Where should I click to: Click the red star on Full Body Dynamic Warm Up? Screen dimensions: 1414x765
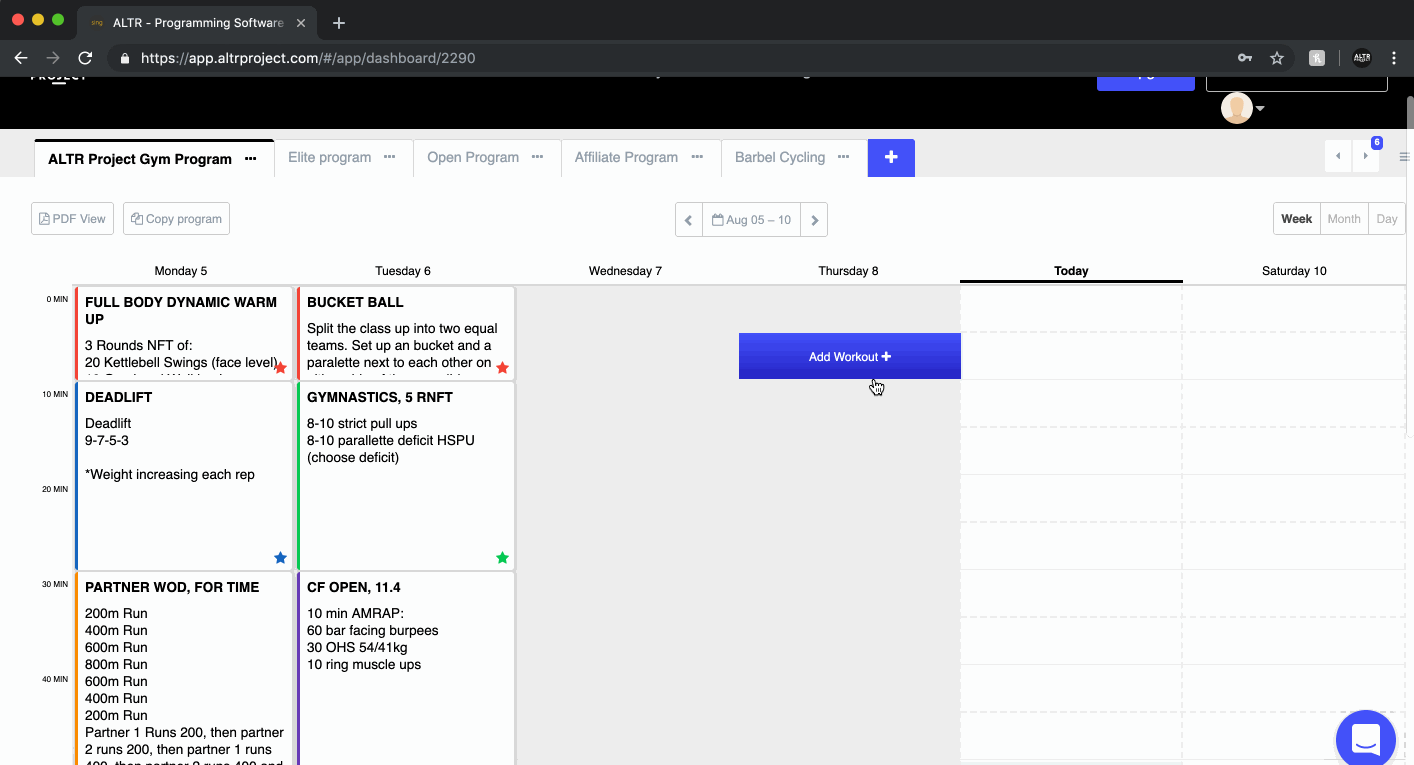click(x=280, y=368)
